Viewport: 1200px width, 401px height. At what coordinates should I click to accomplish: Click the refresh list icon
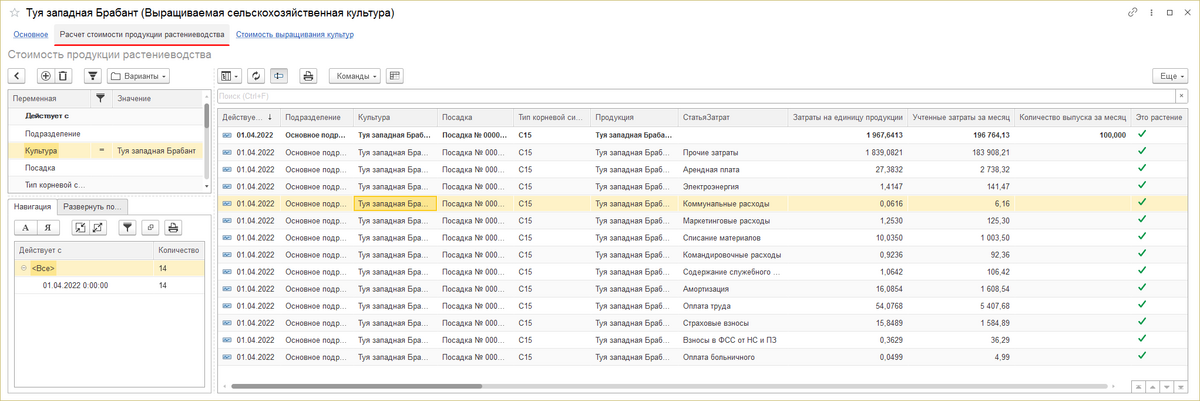pos(256,76)
